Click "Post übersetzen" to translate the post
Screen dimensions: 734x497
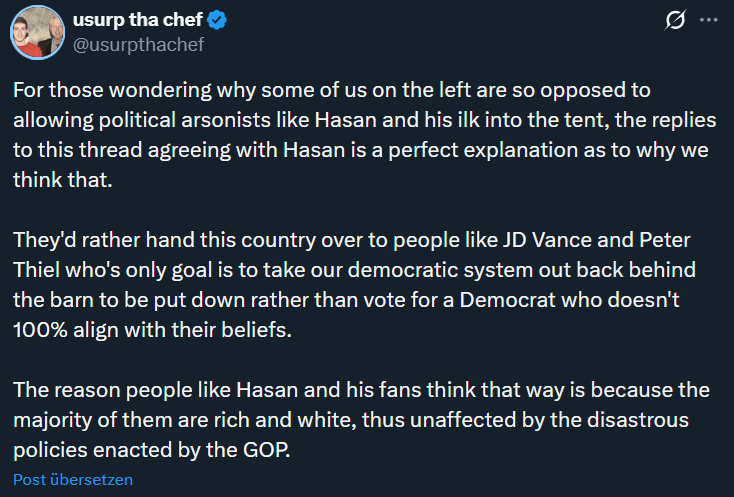73,479
